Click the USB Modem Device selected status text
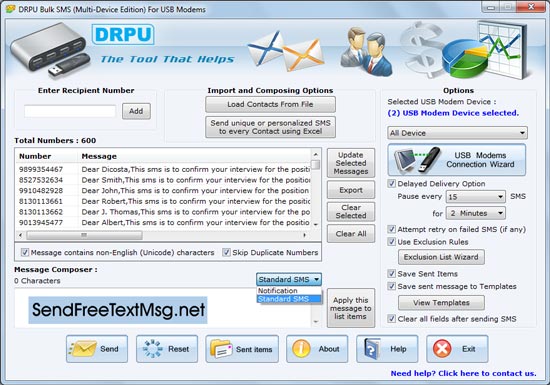 453,113
